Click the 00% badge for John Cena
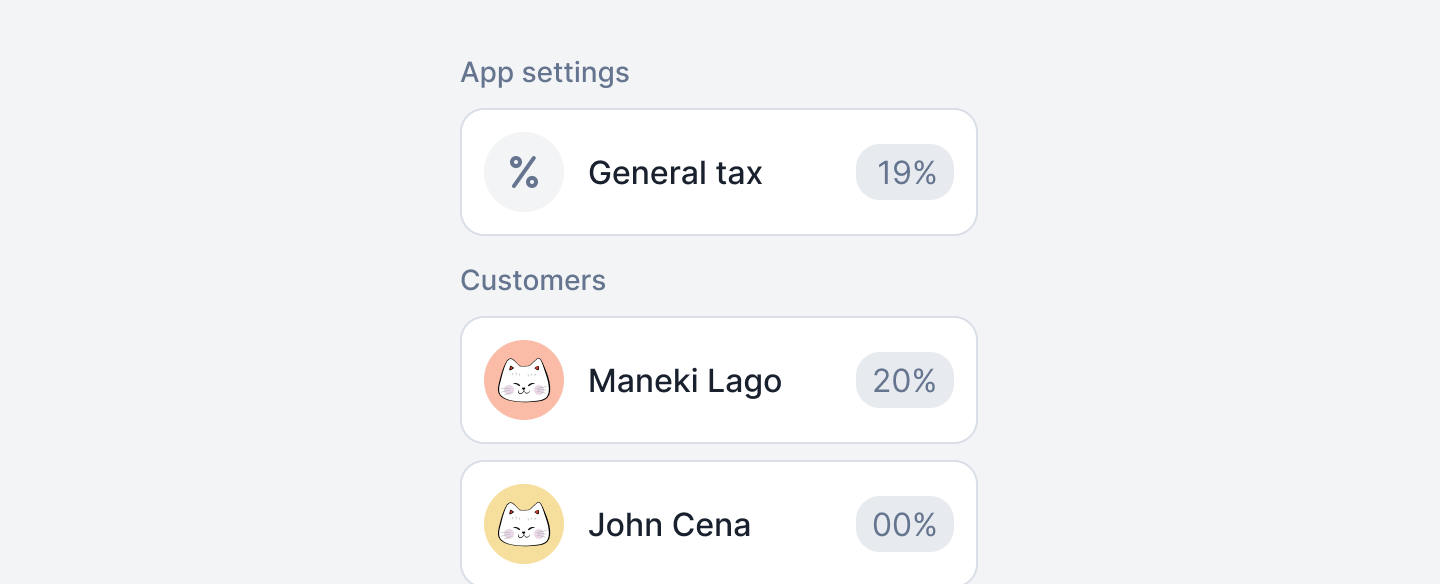Image resolution: width=1440 pixels, height=584 pixels. [x=905, y=524]
